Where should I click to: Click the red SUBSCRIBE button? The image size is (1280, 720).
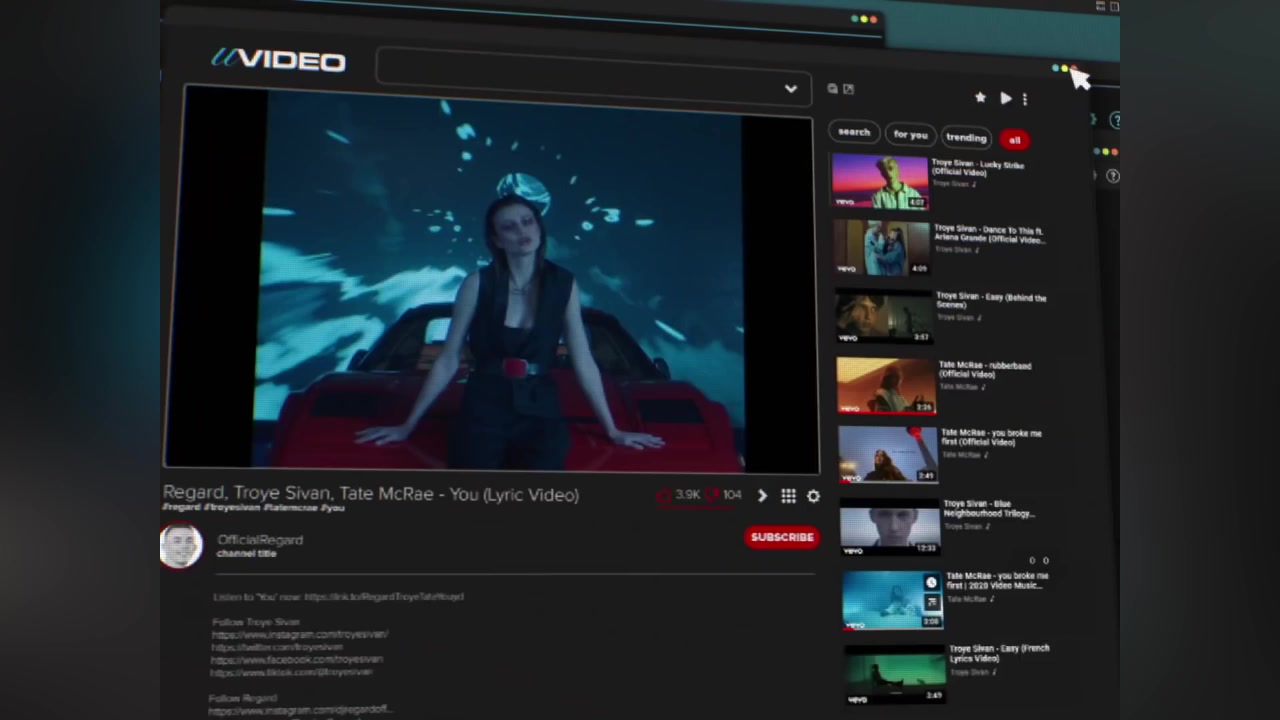[782, 537]
